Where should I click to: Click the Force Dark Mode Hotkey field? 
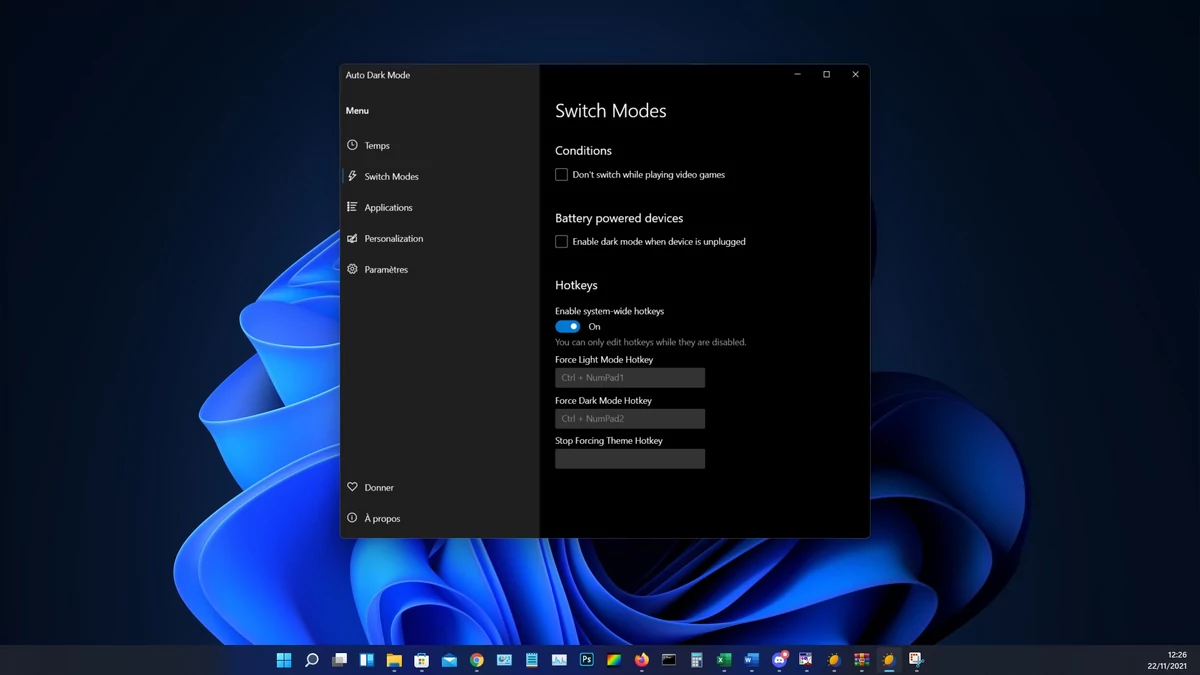[630, 419]
